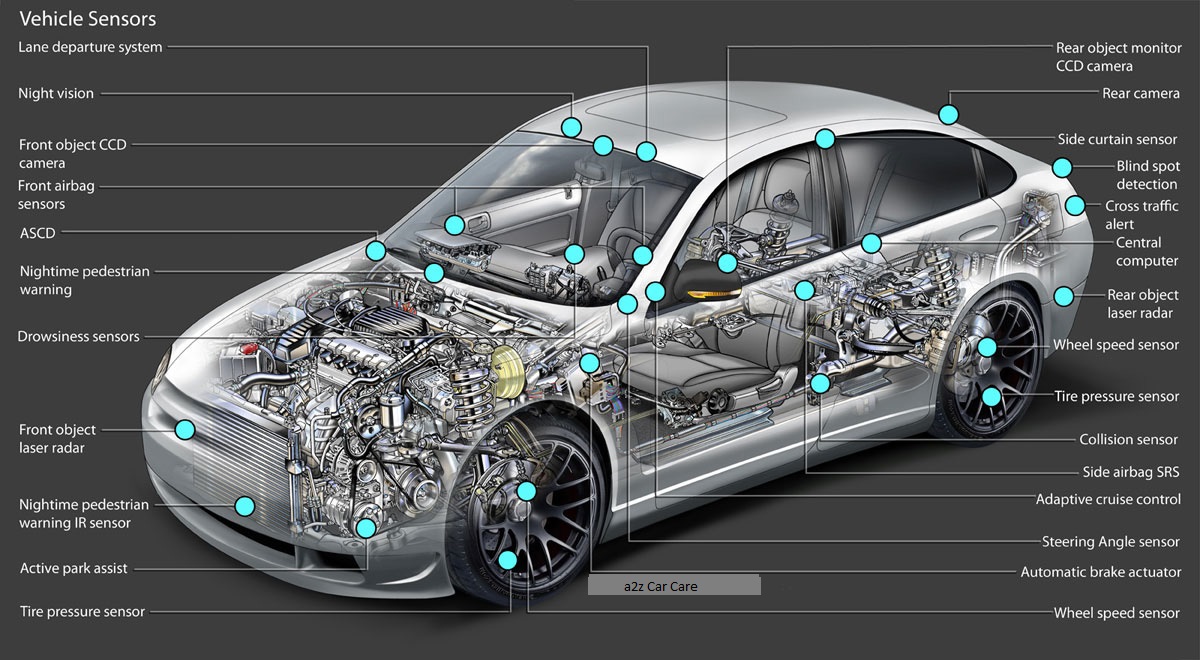
Task: Select the IR sensor dot on lower bumper
Action: [244, 505]
